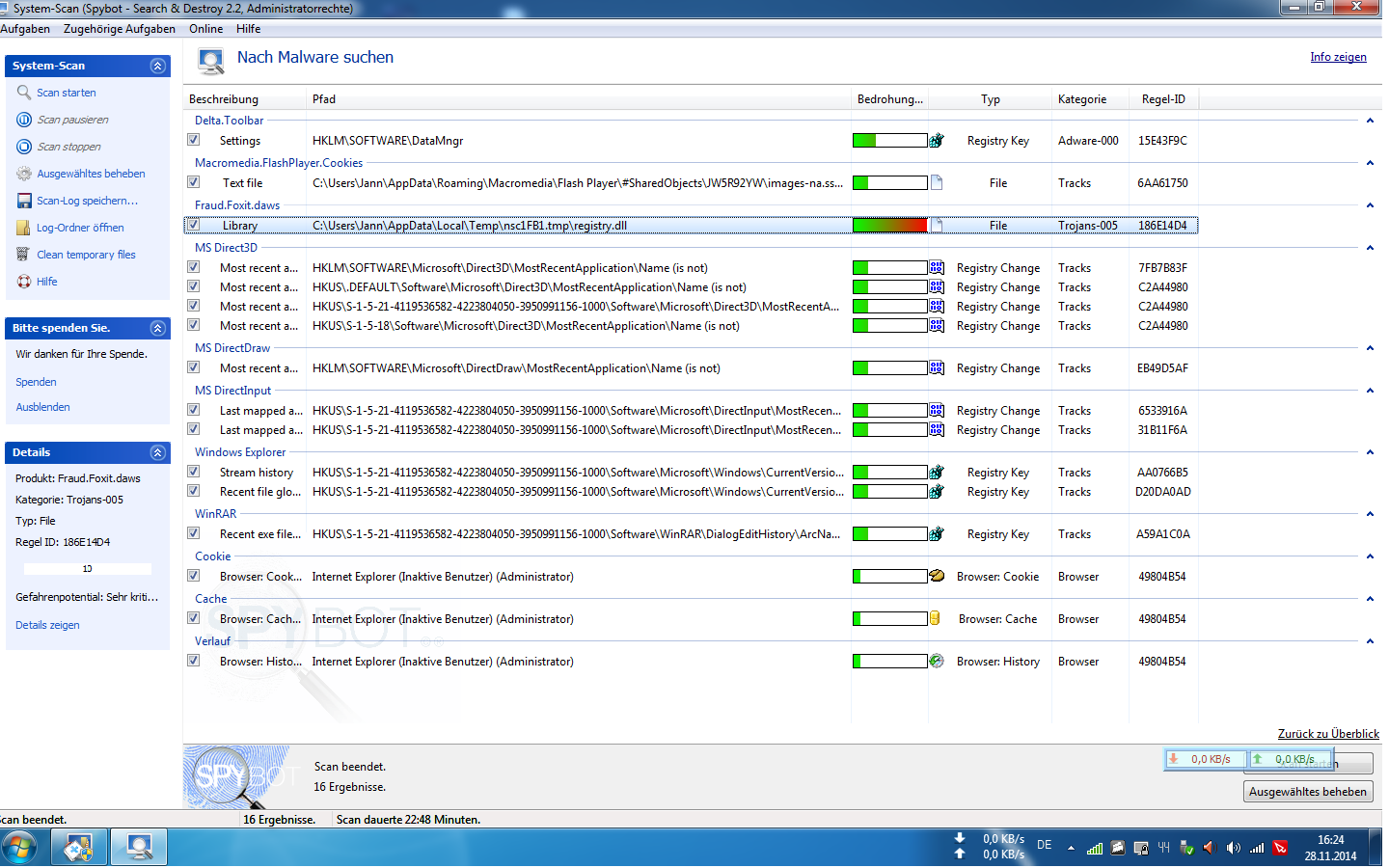Collapse the Details sidebar panel

158,452
